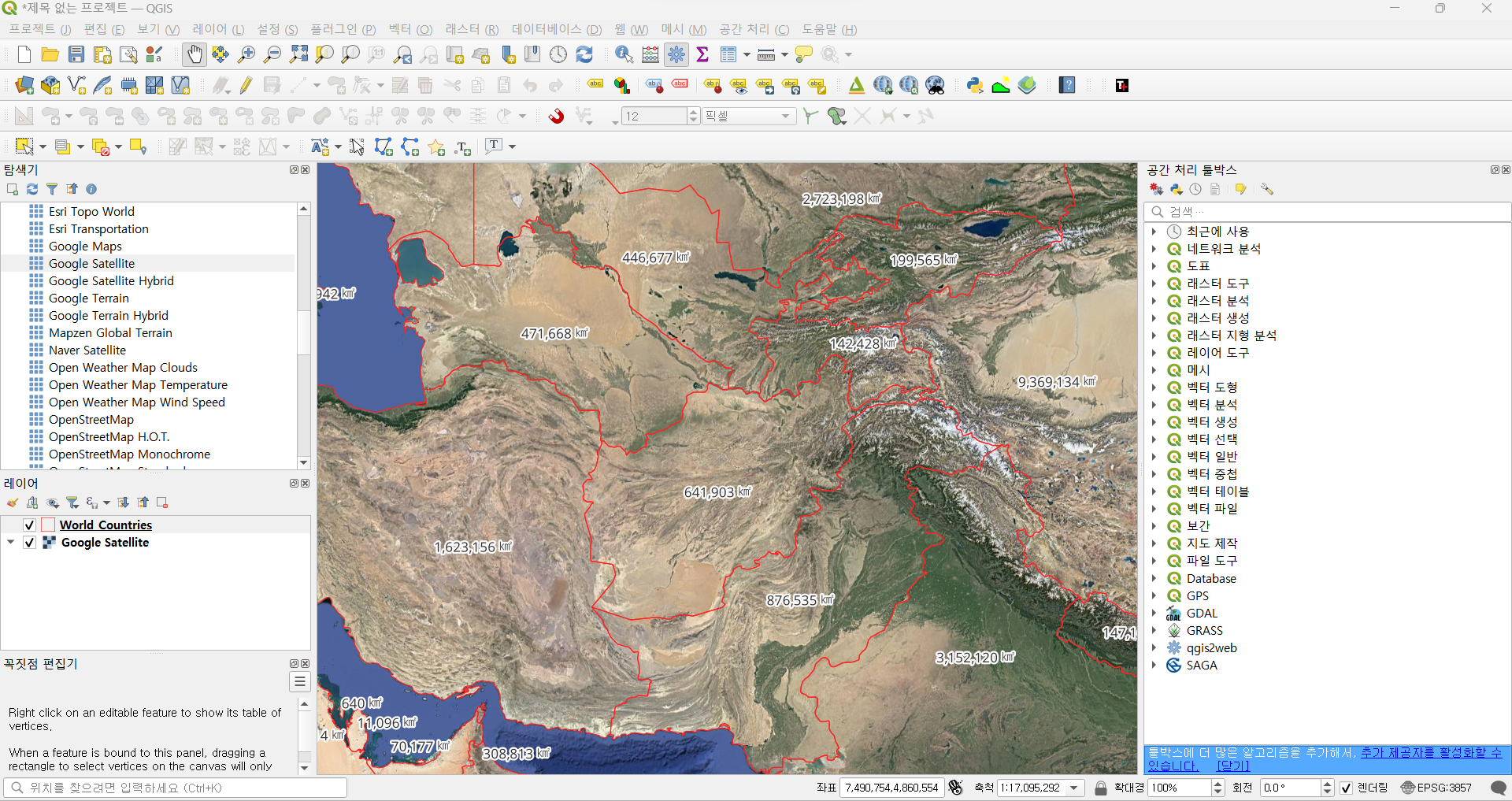Filter the Browser panel

coord(52,189)
